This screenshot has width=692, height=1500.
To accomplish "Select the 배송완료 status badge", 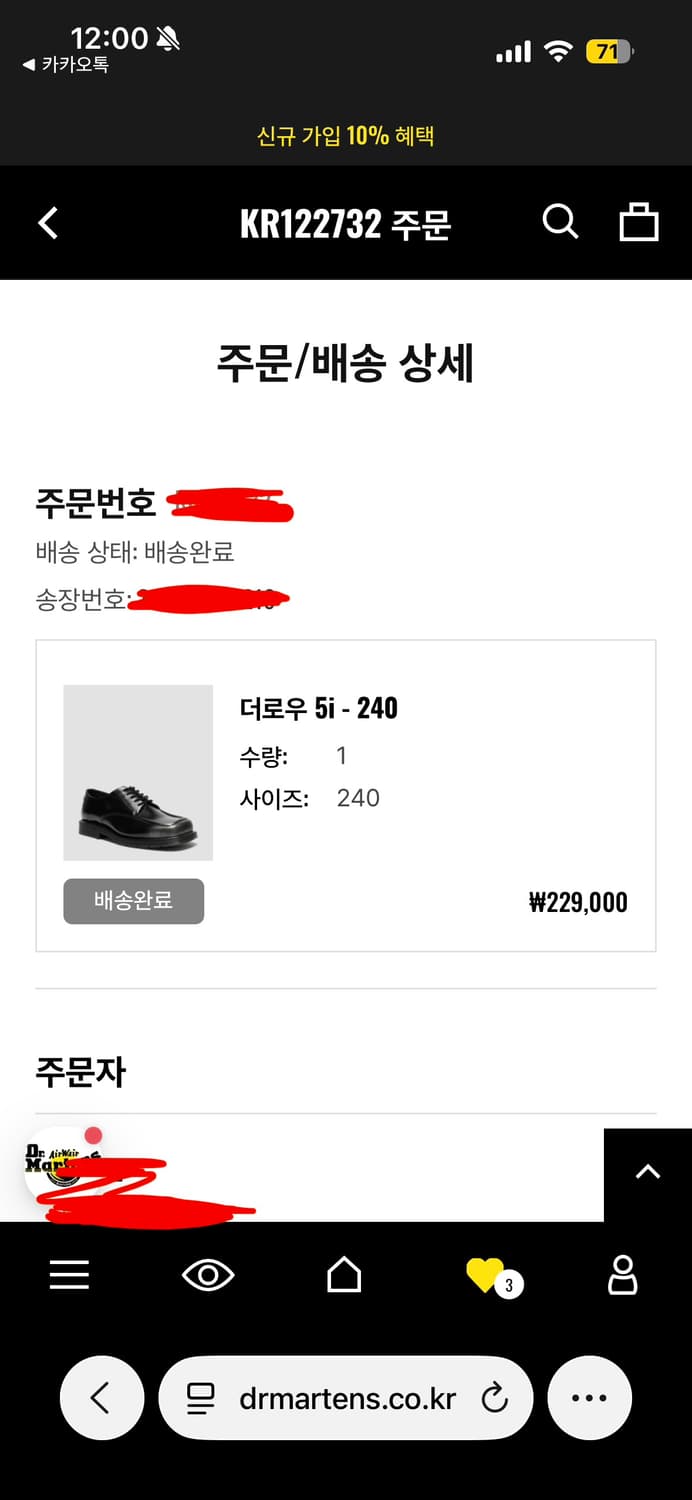I will (133, 901).
